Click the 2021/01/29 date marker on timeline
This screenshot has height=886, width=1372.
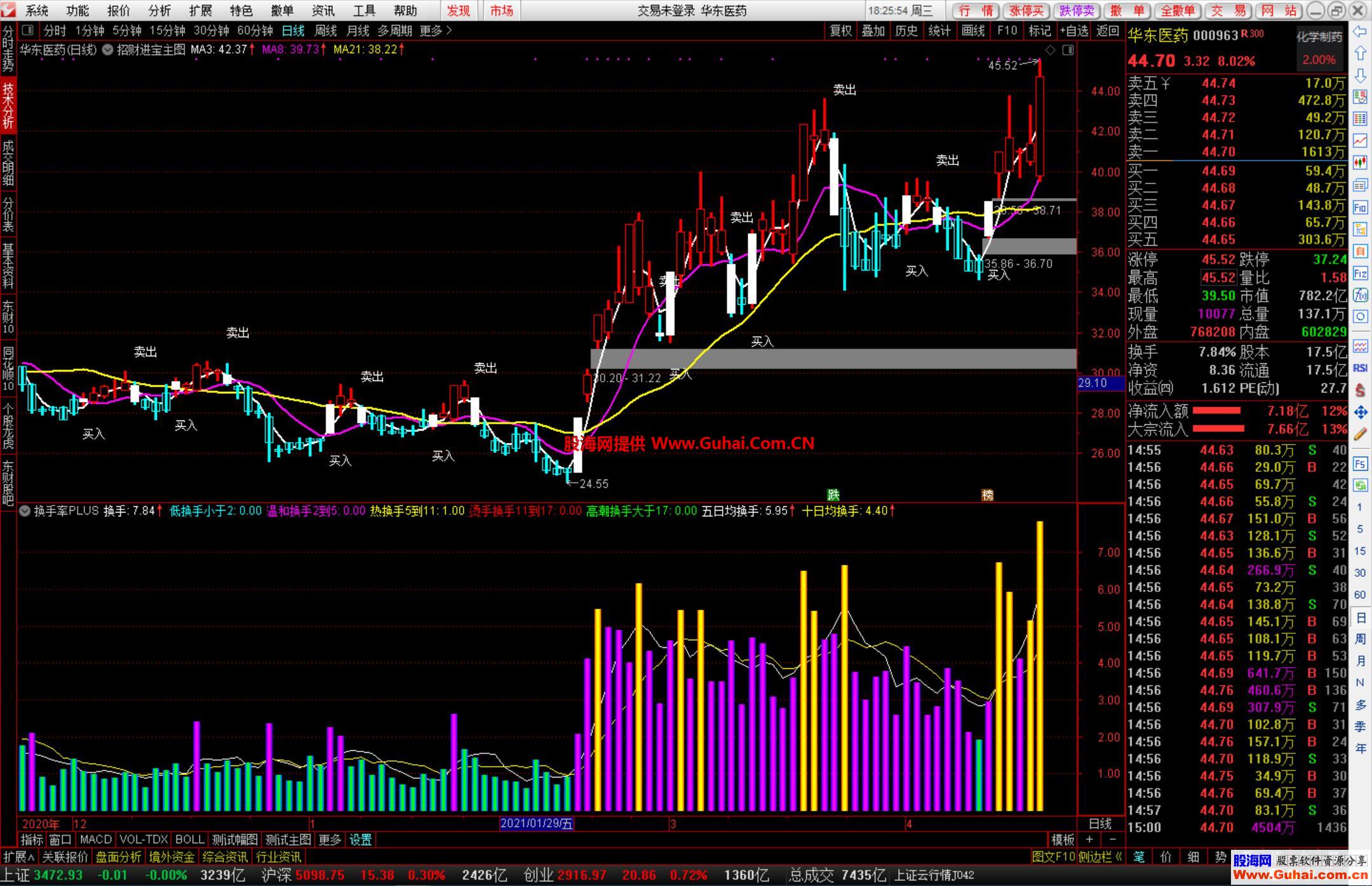(x=537, y=824)
